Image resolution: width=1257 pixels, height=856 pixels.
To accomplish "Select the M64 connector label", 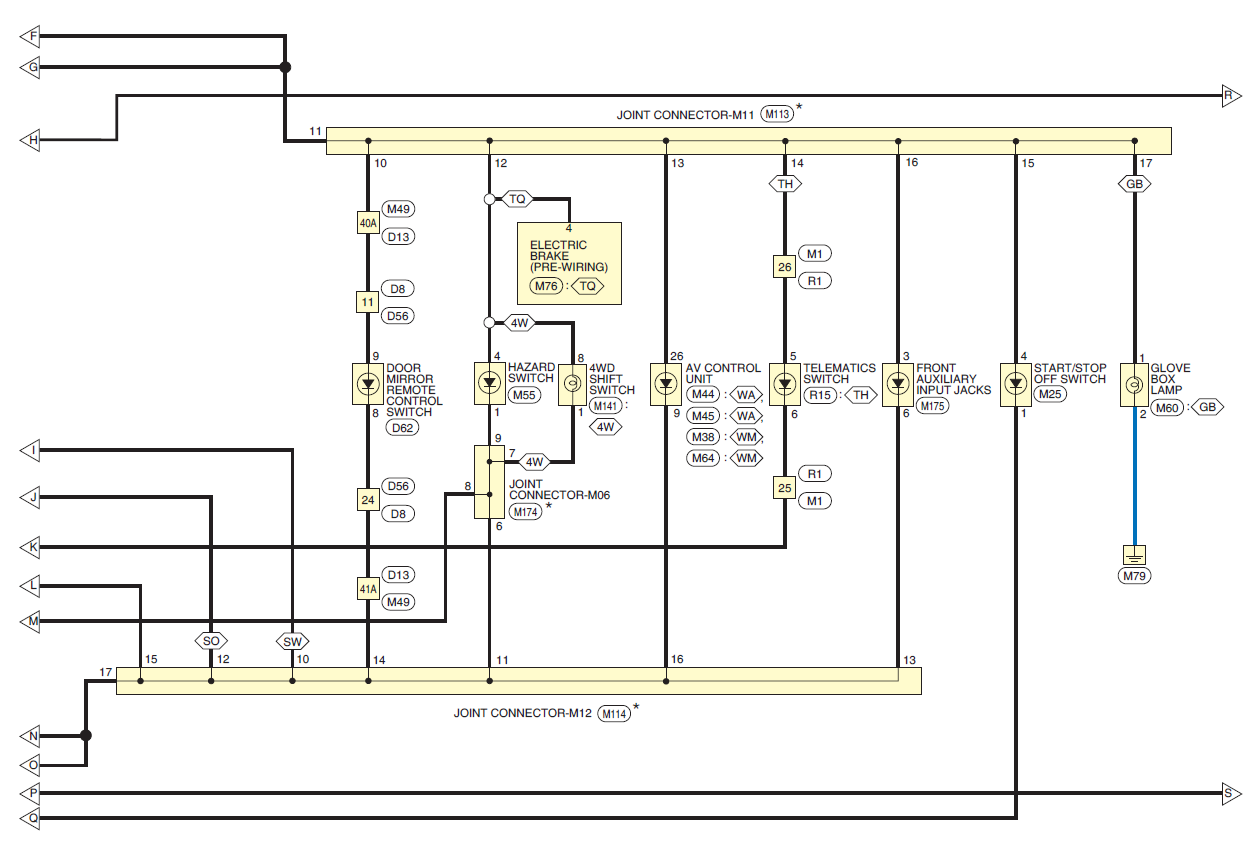I will (x=703, y=458).
